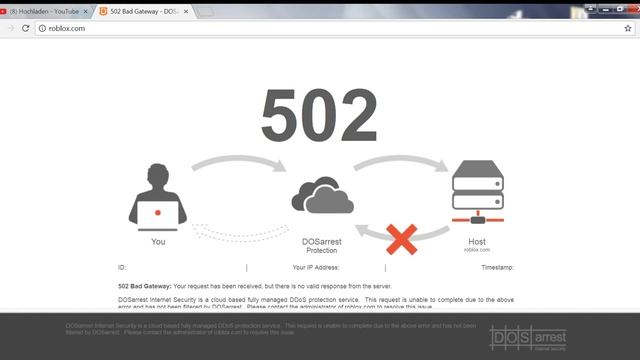Click the You user laptop icon
Viewport: 640px width, 360px height.
[x=158, y=198]
